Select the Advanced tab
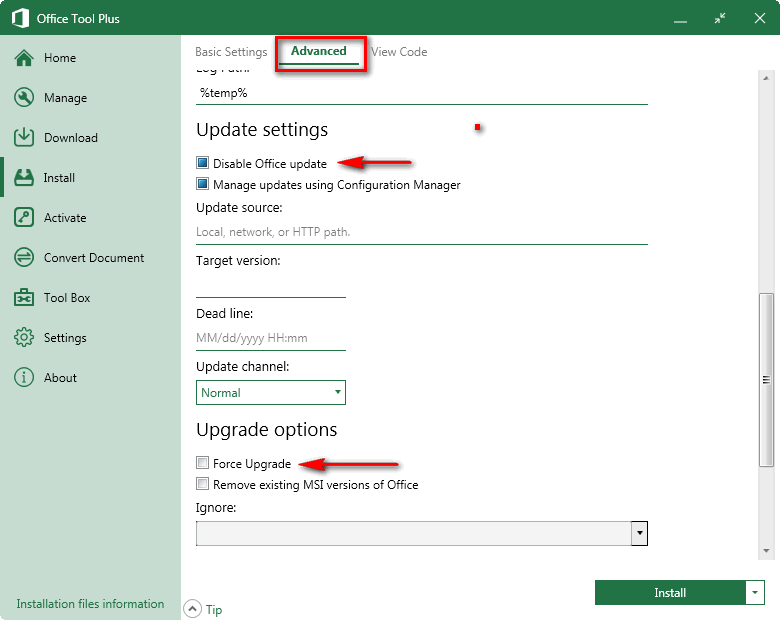Screen dimensions: 780x620 (x=318, y=51)
